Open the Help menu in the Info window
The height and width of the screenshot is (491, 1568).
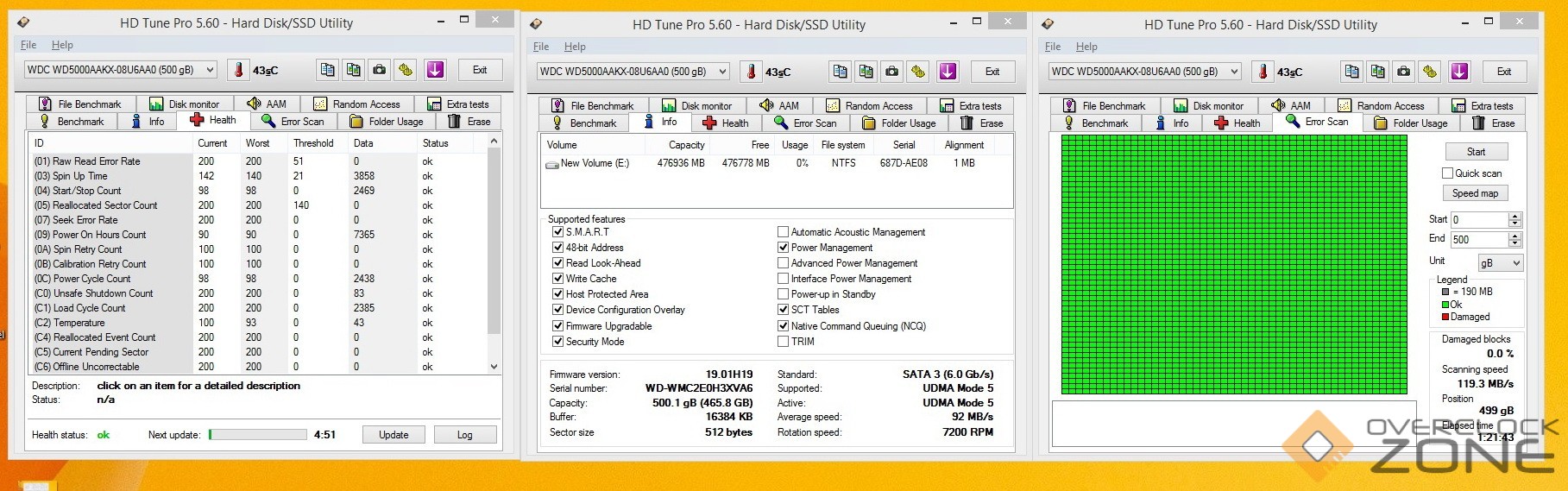[x=575, y=47]
